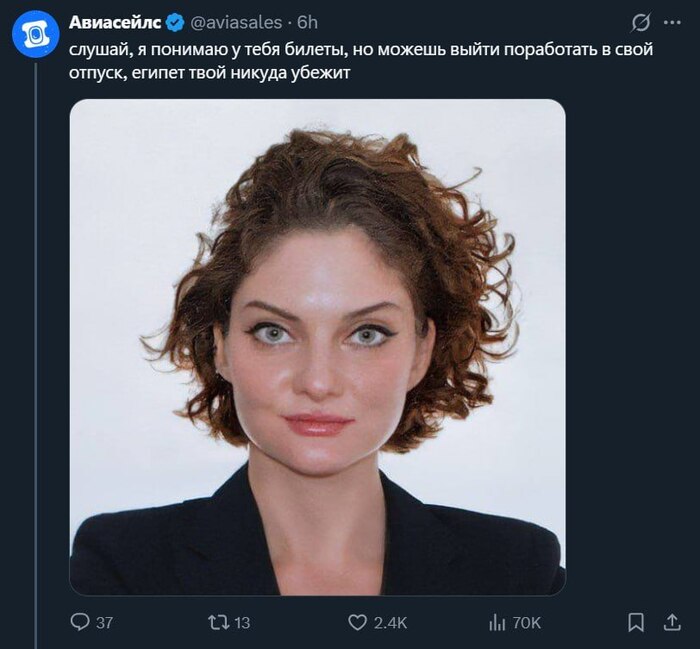
Task: Click the repost arrows icon
Action: point(216,622)
